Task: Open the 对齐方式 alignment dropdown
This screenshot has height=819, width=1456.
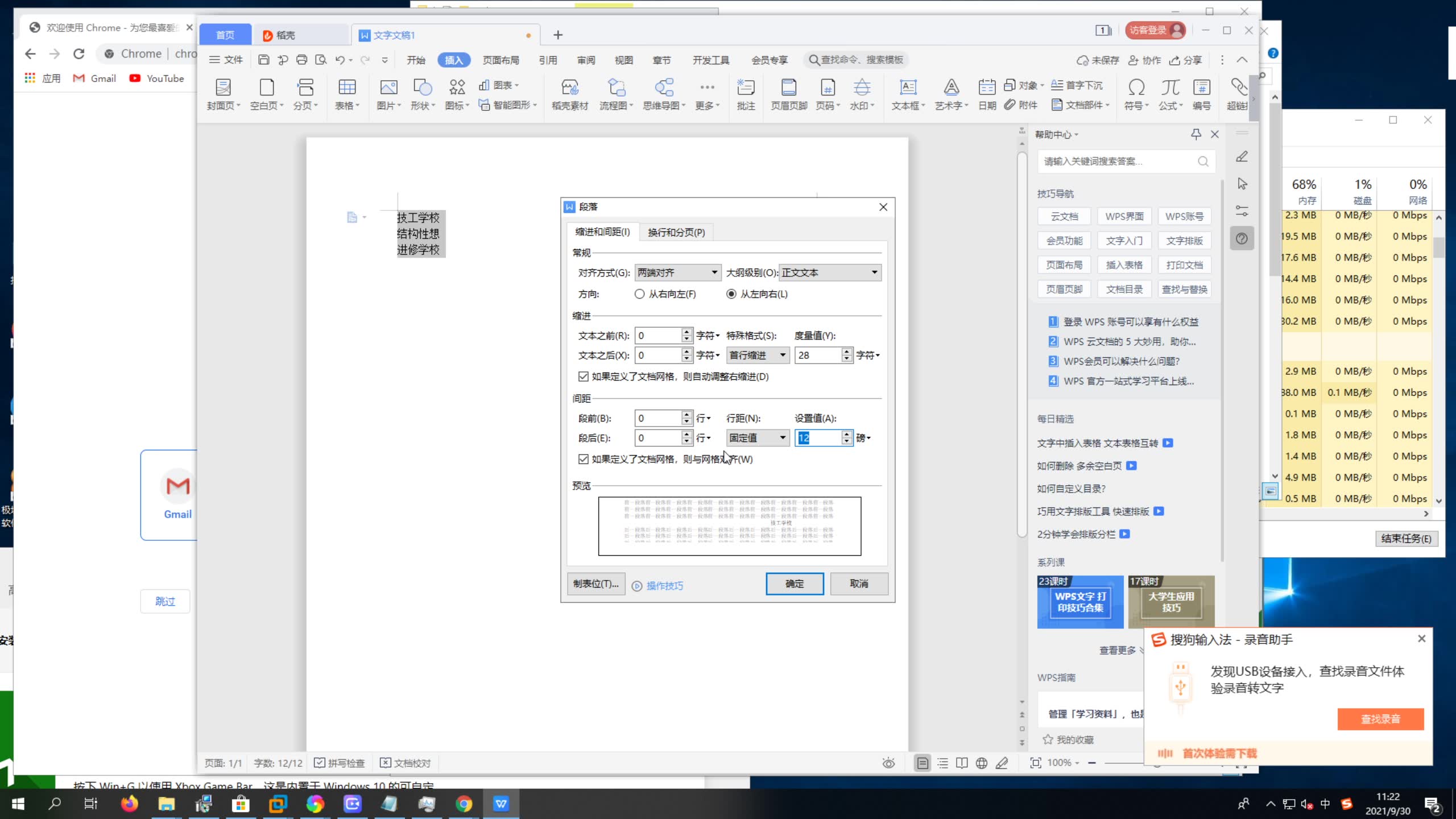Action: point(677,273)
